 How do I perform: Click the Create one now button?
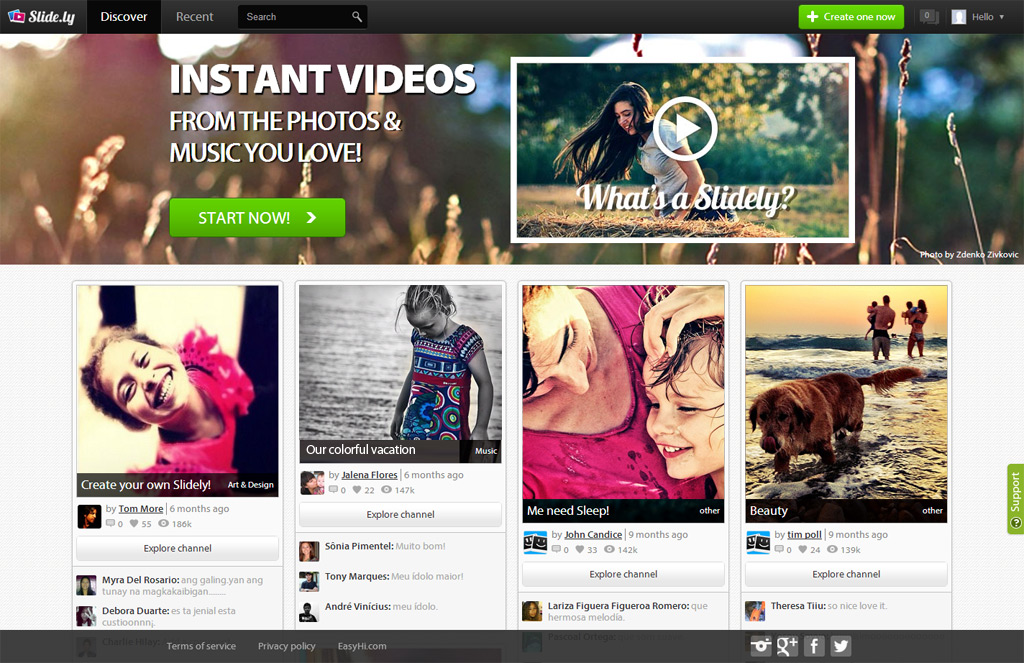point(851,16)
